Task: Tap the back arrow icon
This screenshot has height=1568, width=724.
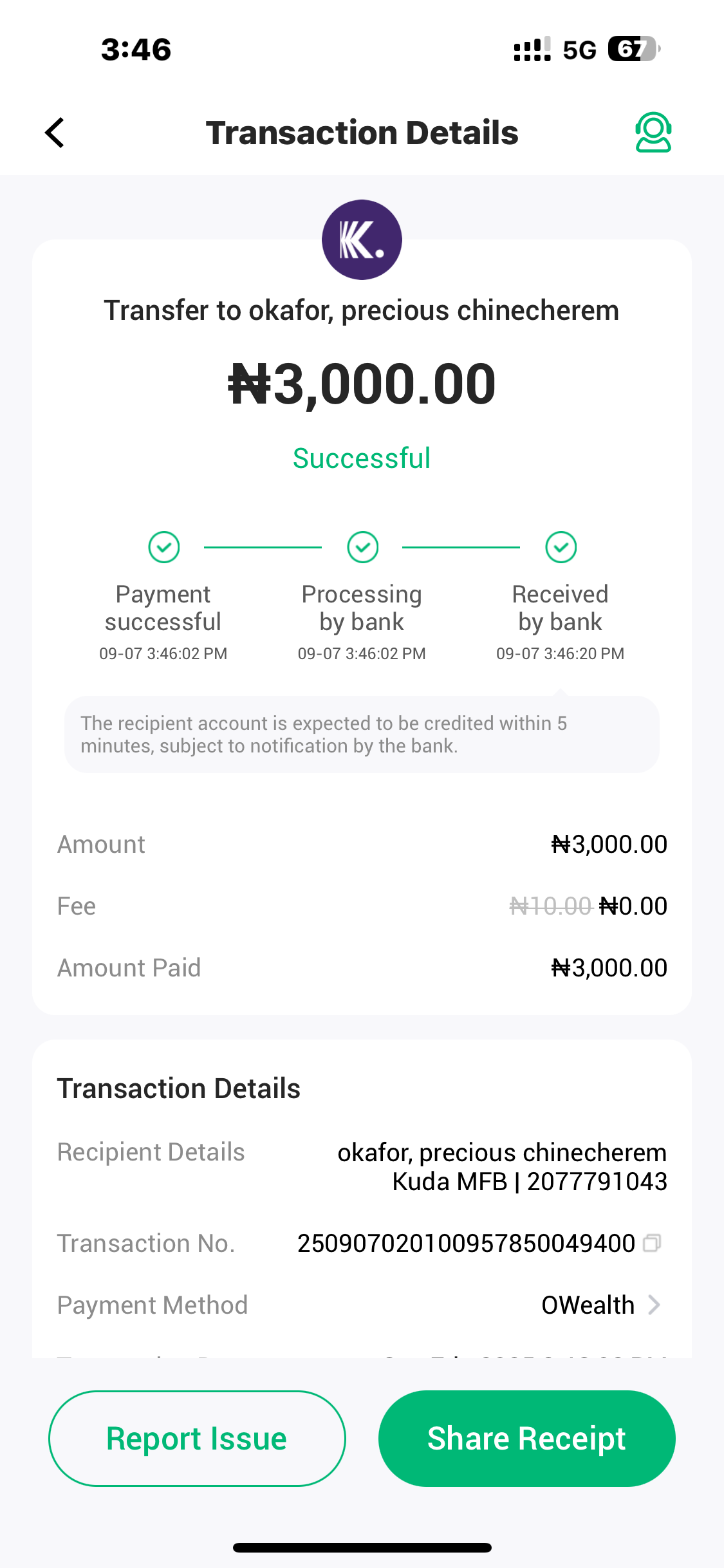Action: click(55, 133)
